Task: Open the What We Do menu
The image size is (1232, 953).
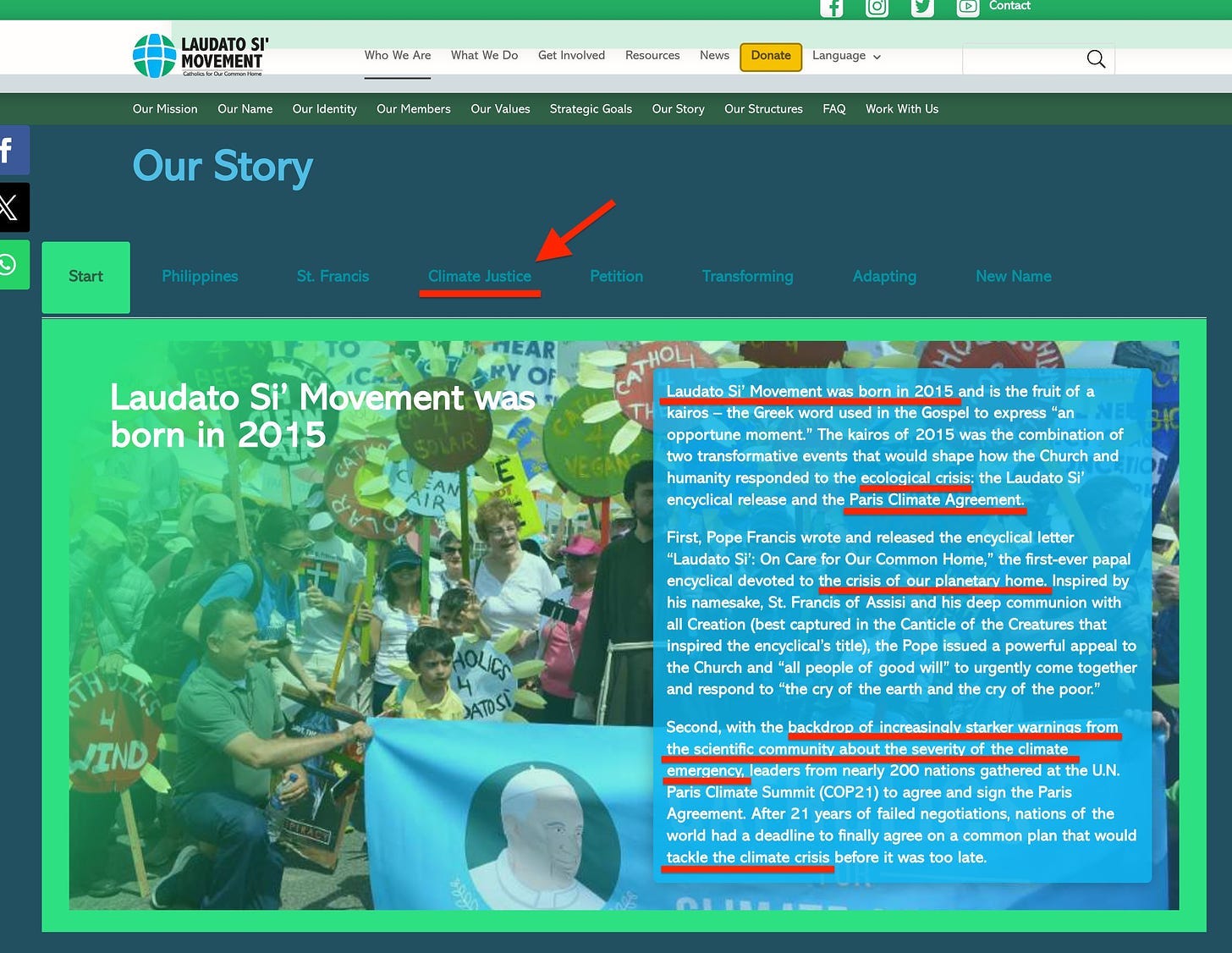Action: (484, 55)
